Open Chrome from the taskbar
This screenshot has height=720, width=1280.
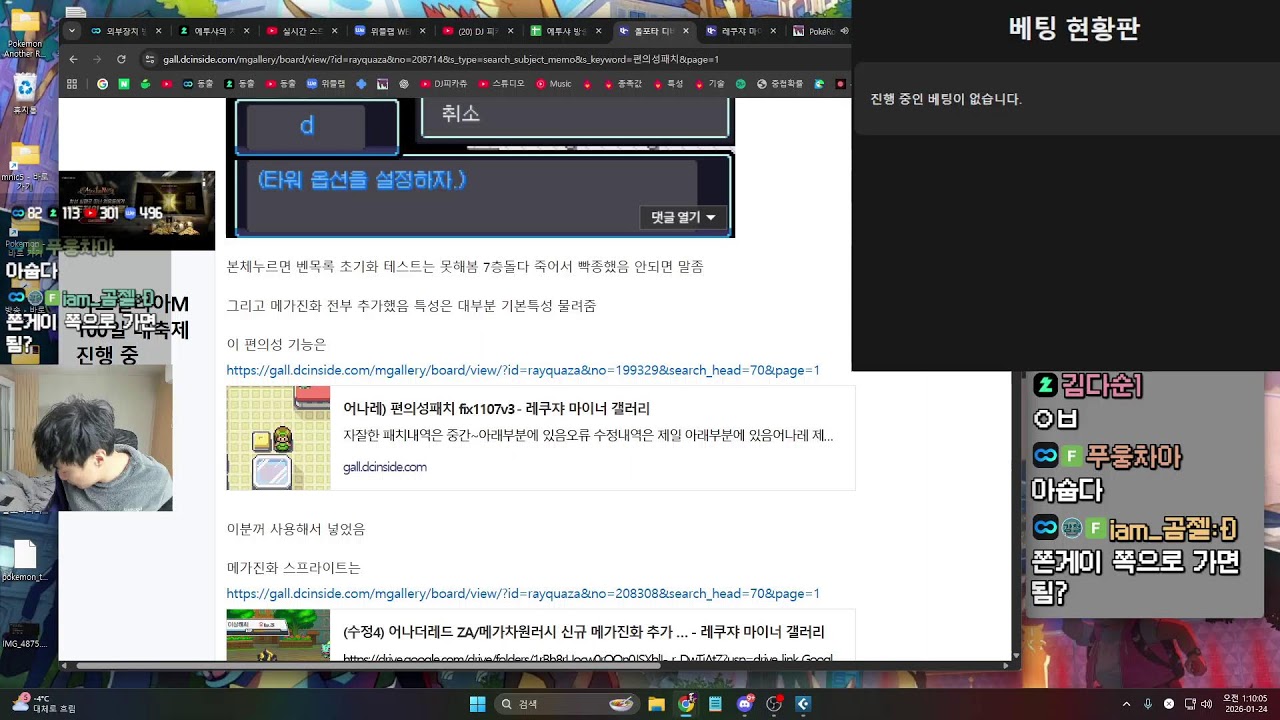pos(686,704)
